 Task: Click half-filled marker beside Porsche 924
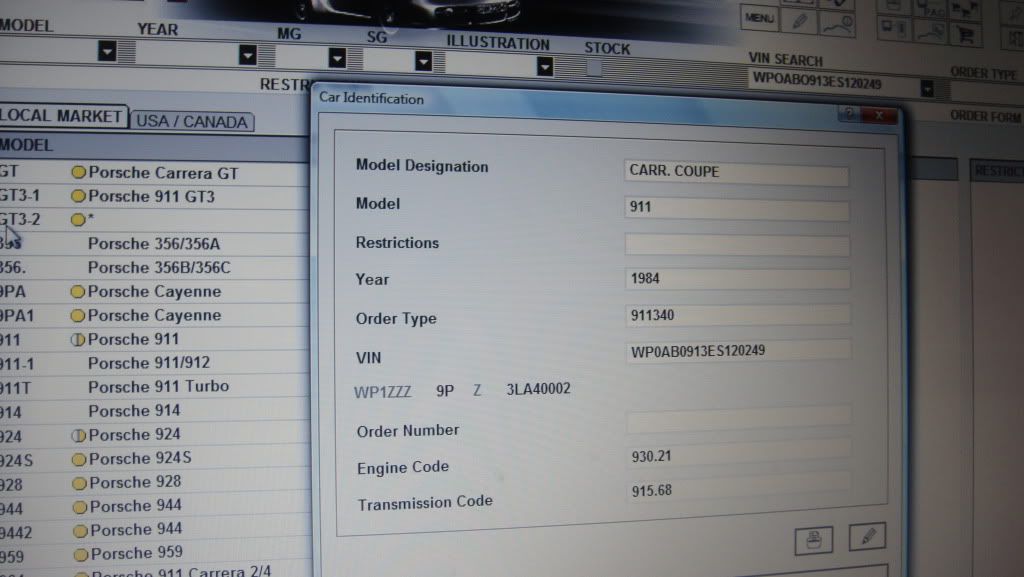tap(78, 435)
